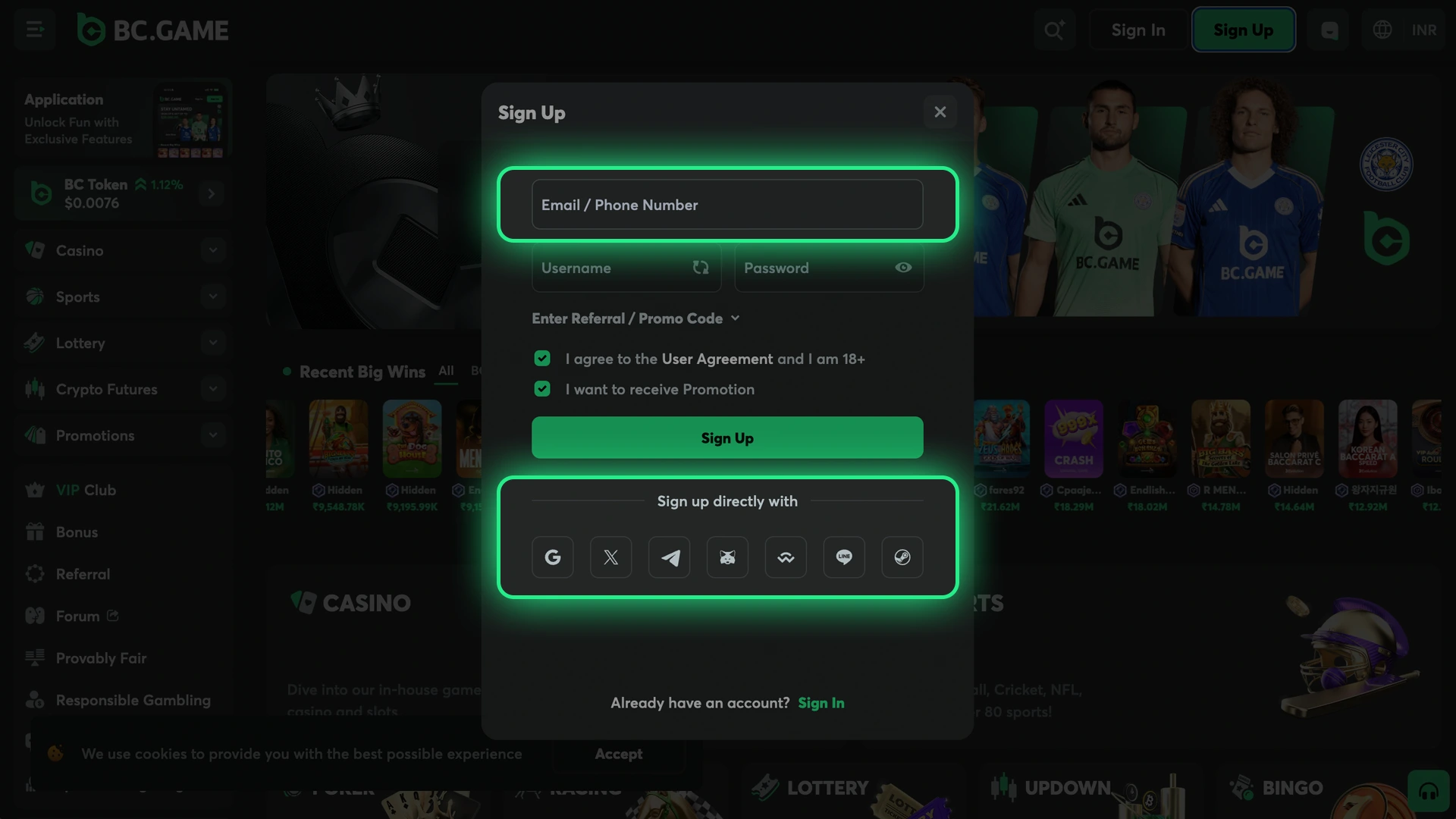This screenshot has height=819, width=1456.
Task: Pick WalletConnect sign-up icon
Action: [786, 557]
